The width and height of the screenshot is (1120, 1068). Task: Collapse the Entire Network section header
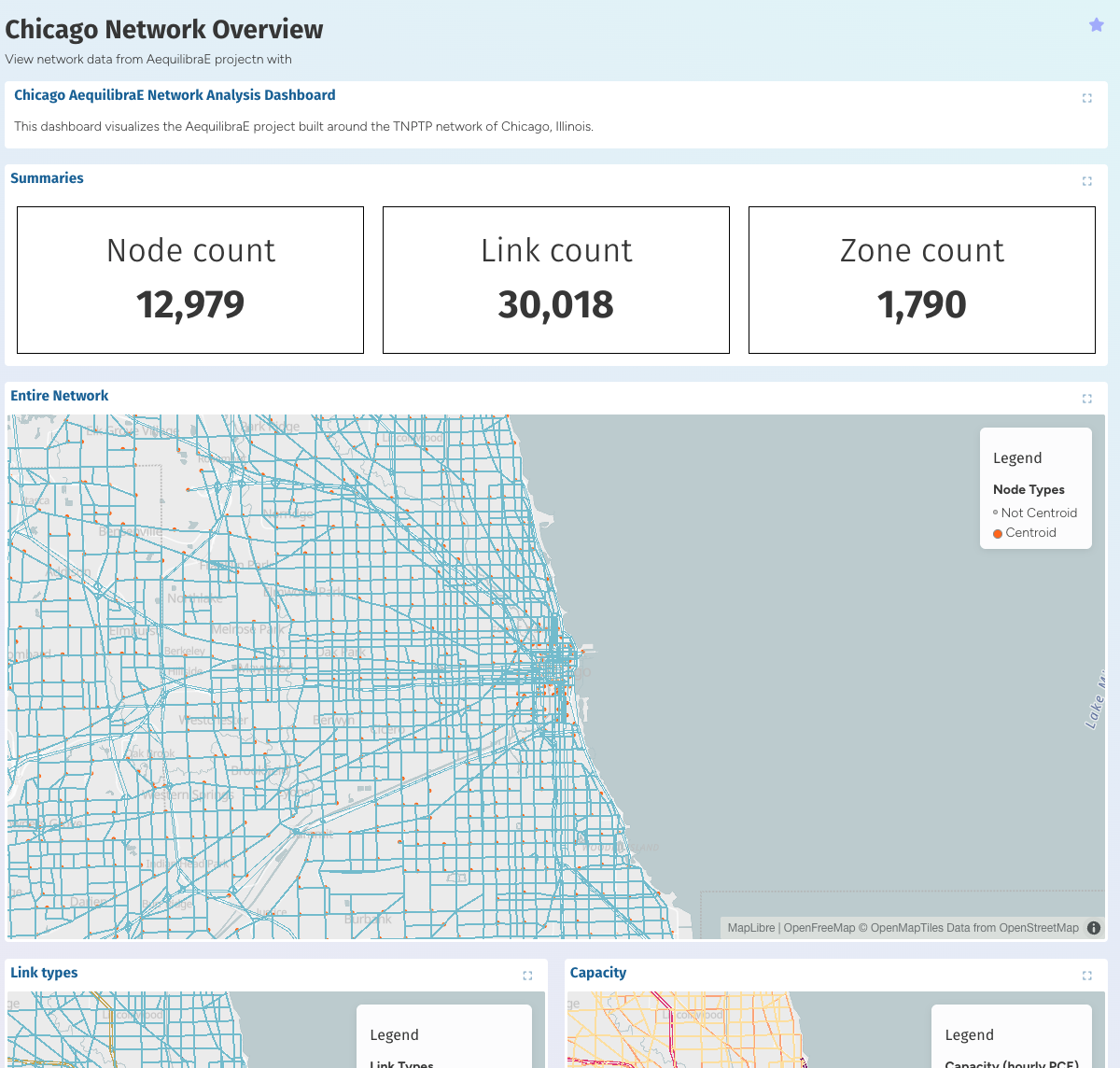click(x=59, y=396)
